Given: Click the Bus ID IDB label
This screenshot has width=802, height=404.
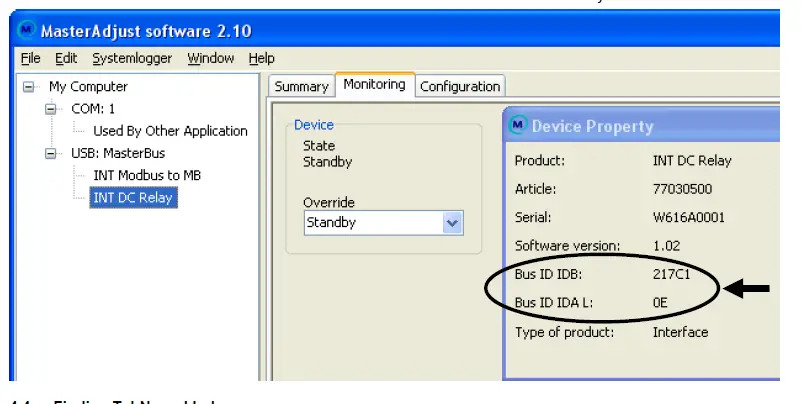Looking at the screenshot, I should pyautogui.click(x=548, y=275).
